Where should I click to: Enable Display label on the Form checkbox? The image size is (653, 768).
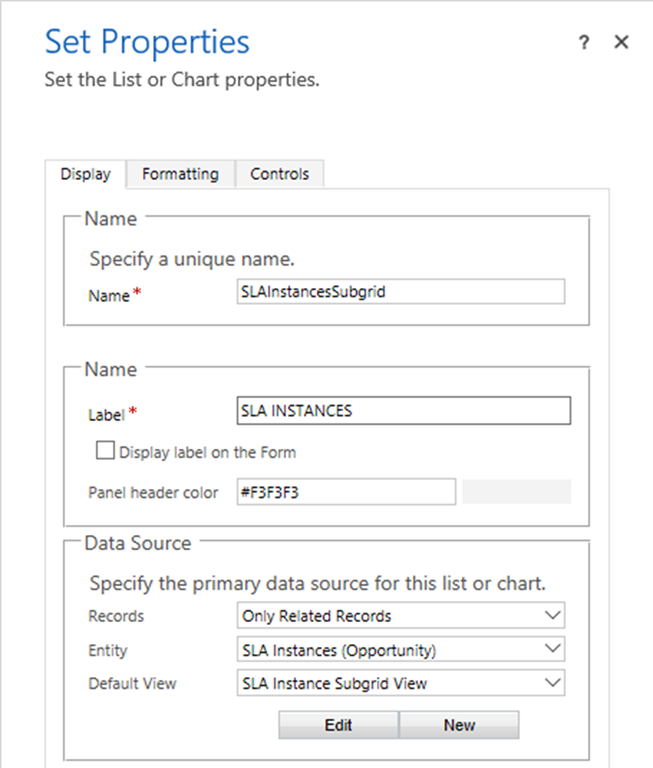click(105, 452)
